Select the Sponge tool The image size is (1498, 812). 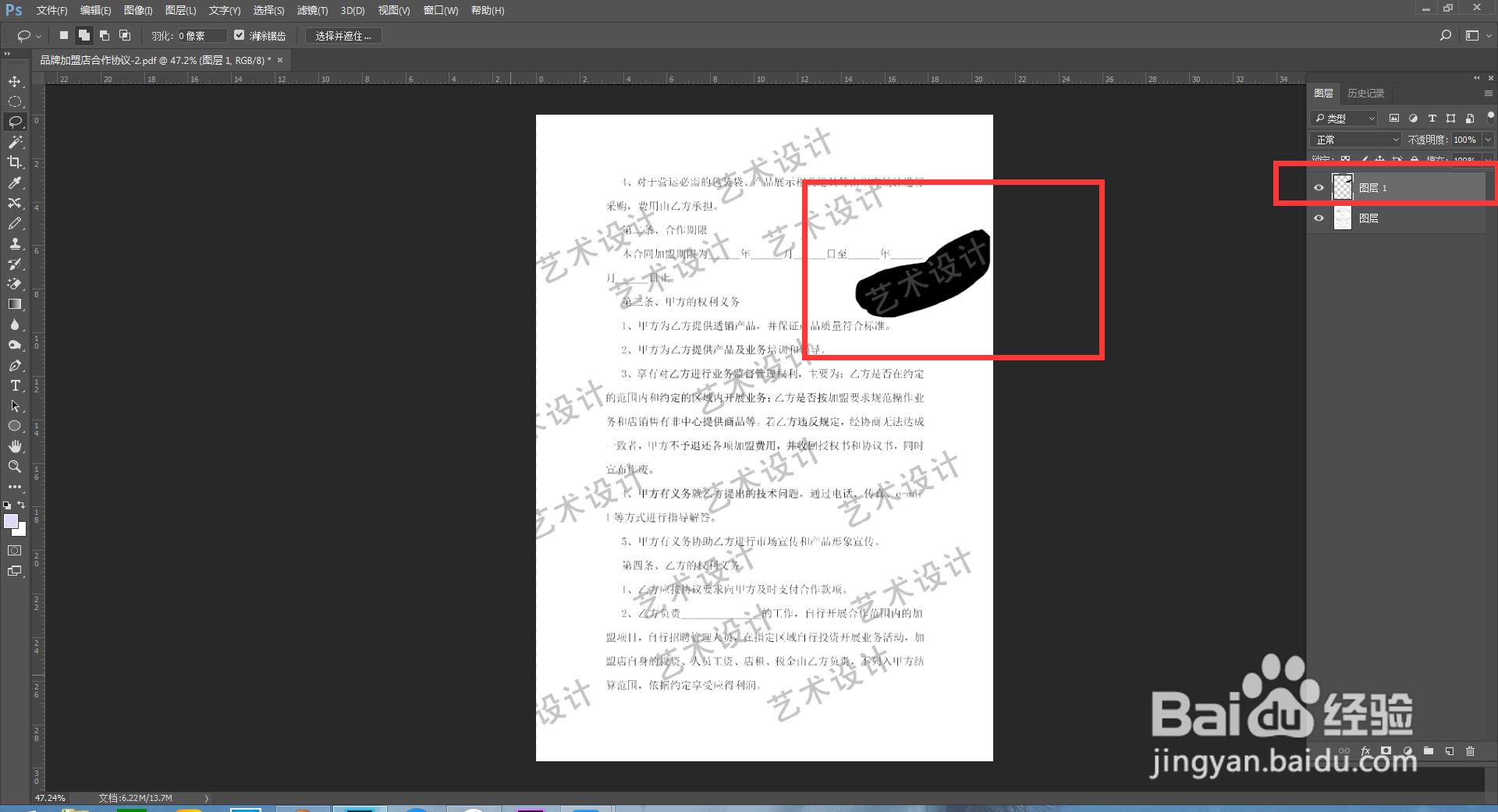(15, 345)
